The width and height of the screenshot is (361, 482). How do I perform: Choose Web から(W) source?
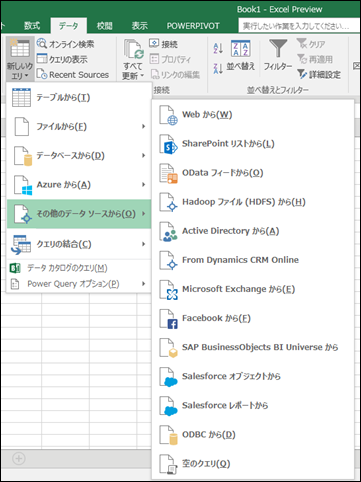(x=253, y=115)
